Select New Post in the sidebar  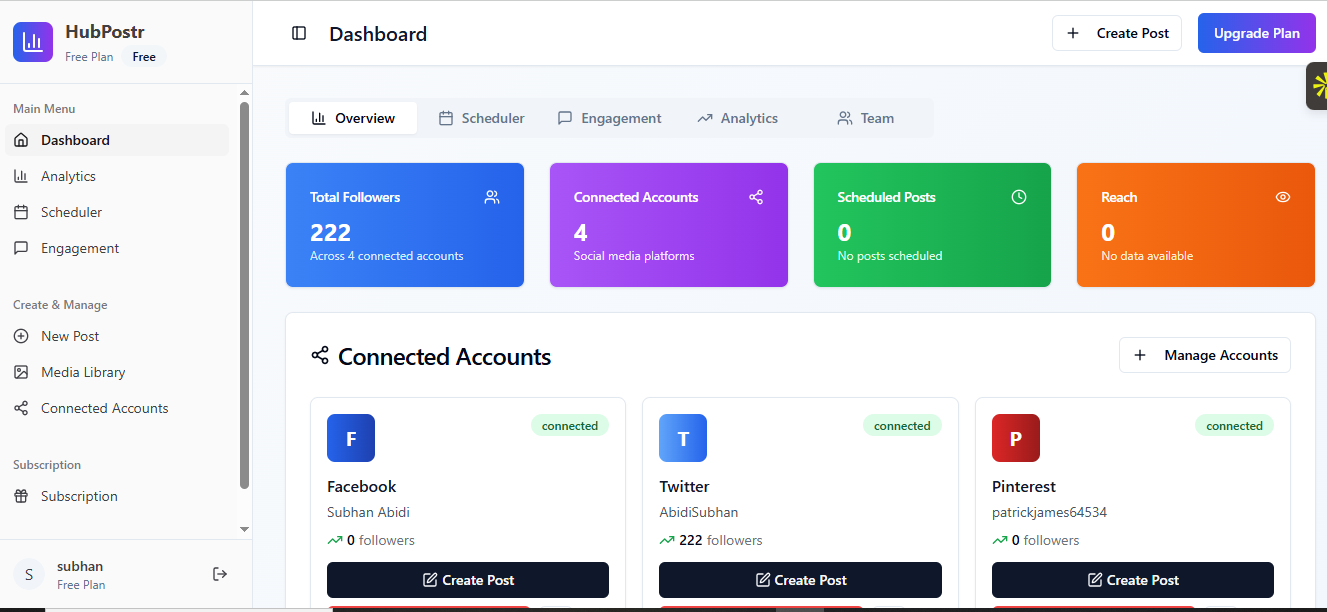(117, 336)
